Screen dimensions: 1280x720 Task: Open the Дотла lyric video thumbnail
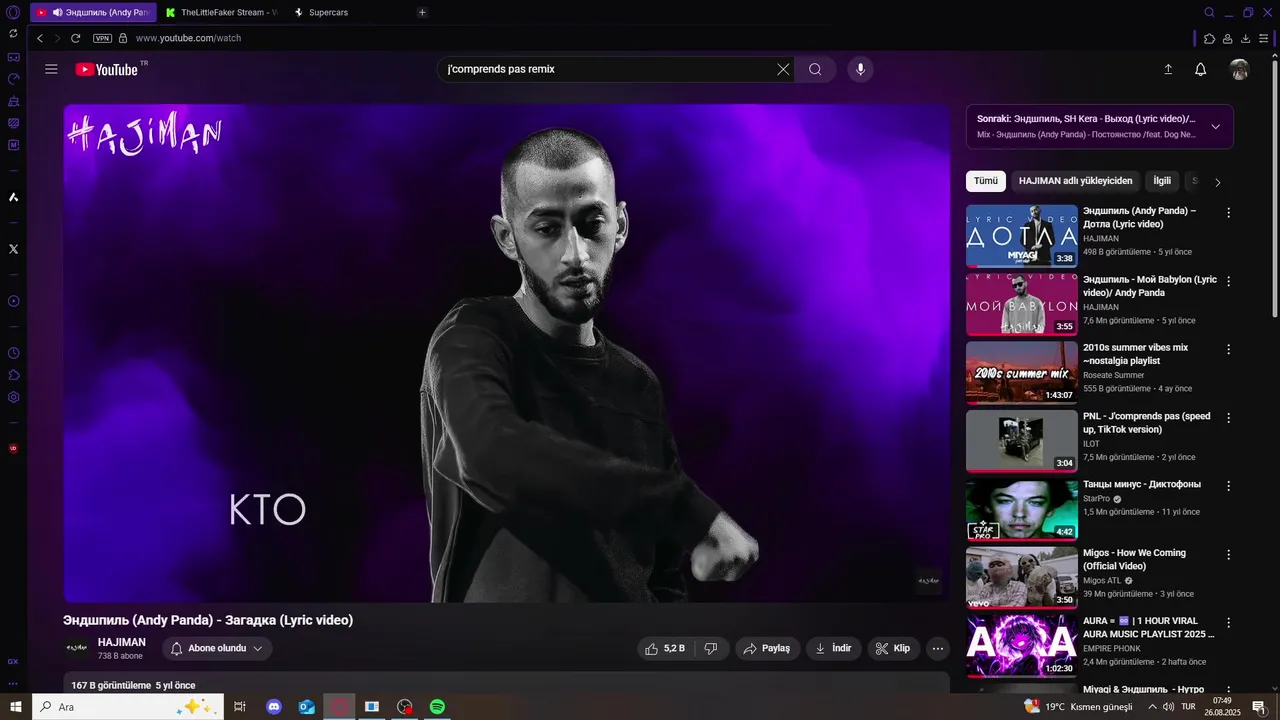pyautogui.click(x=1021, y=236)
